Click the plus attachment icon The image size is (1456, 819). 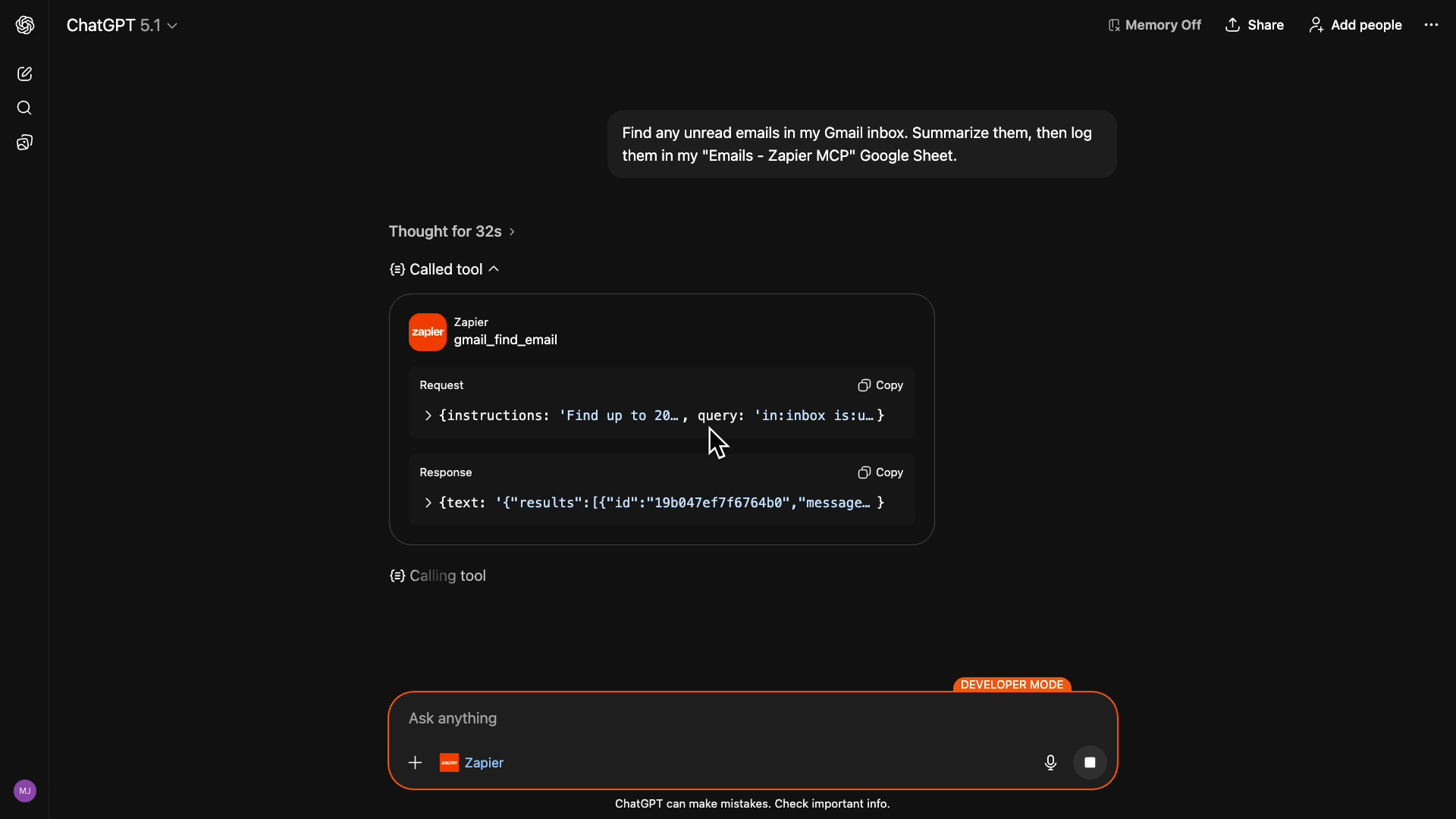click(415, 763)
